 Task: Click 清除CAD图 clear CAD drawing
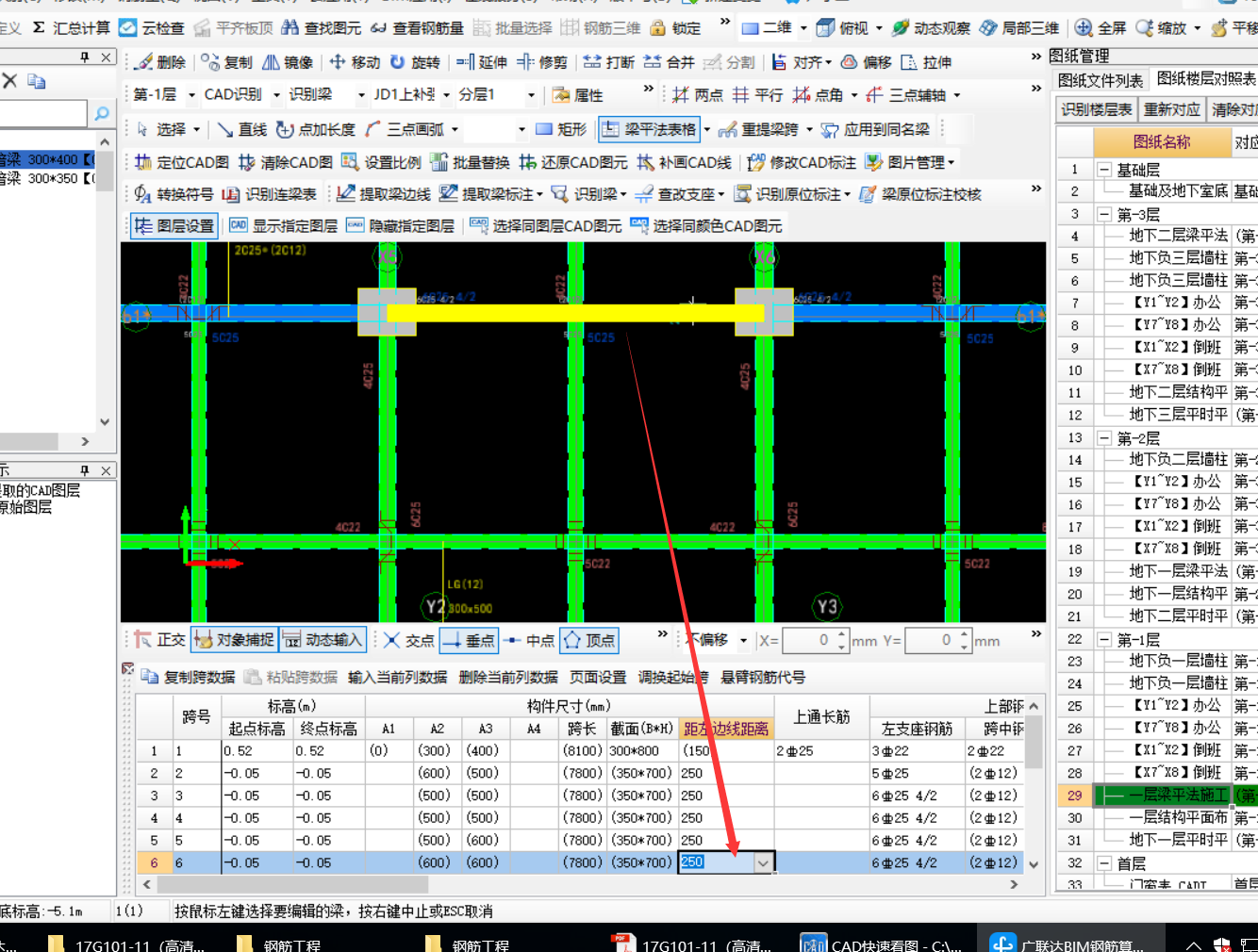(x=286, y=162)
